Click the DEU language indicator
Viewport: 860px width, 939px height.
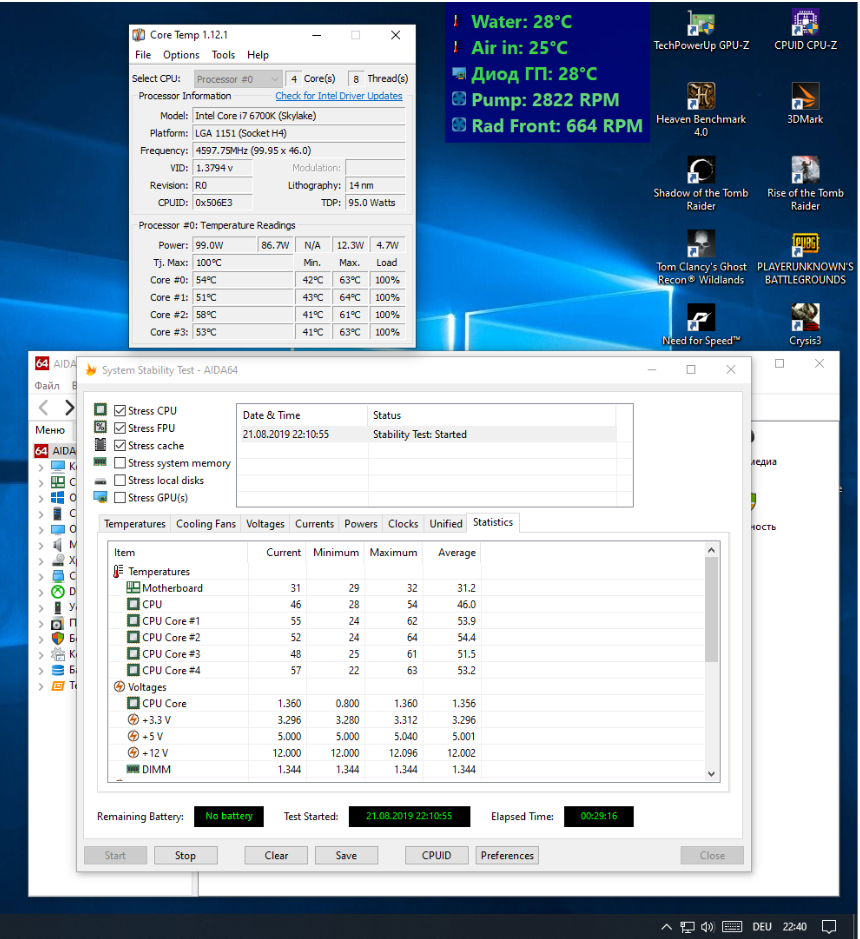click(x=762, y=927)
